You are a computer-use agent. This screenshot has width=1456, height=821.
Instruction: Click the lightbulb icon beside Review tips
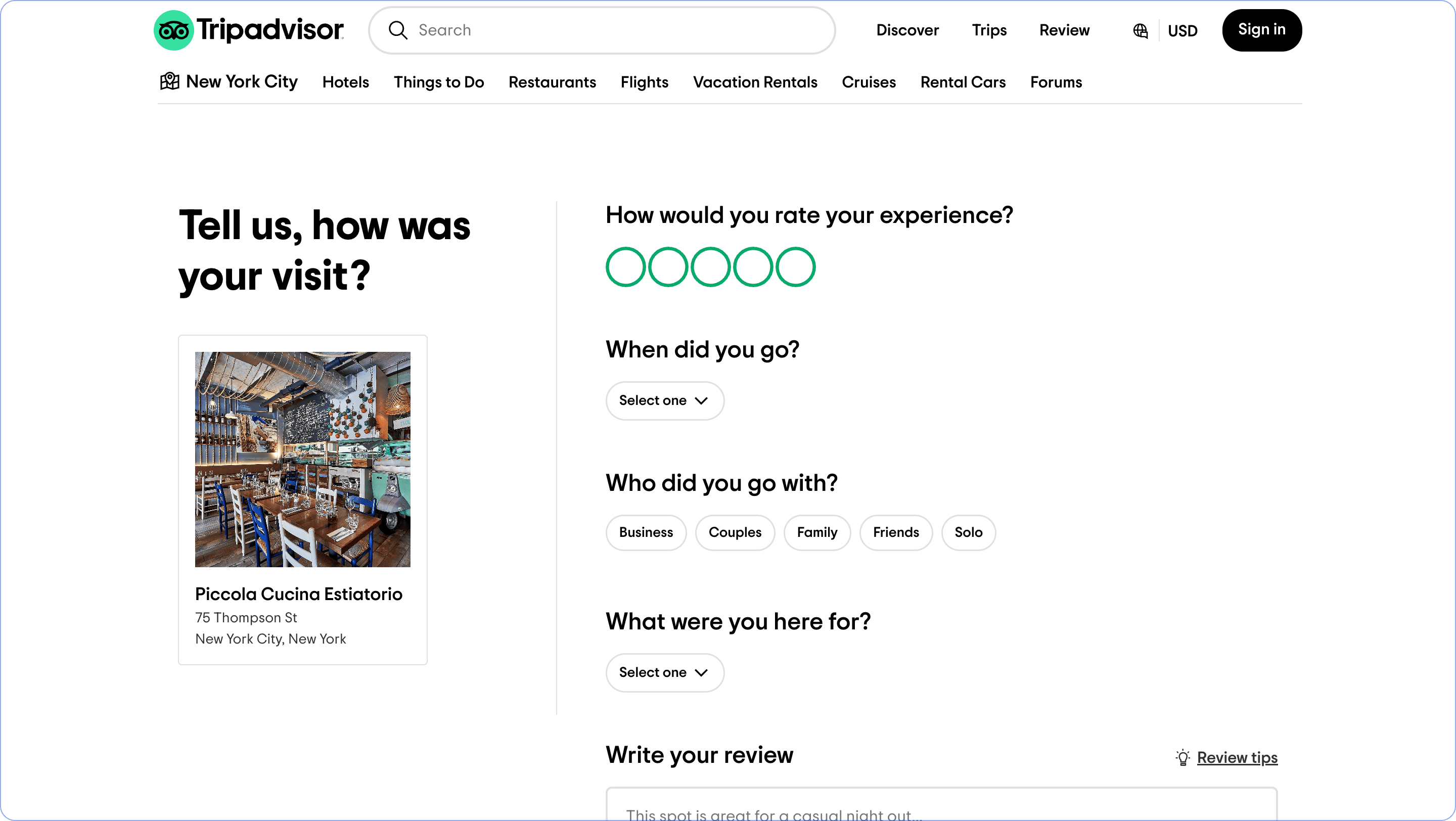coord(1182,757)
